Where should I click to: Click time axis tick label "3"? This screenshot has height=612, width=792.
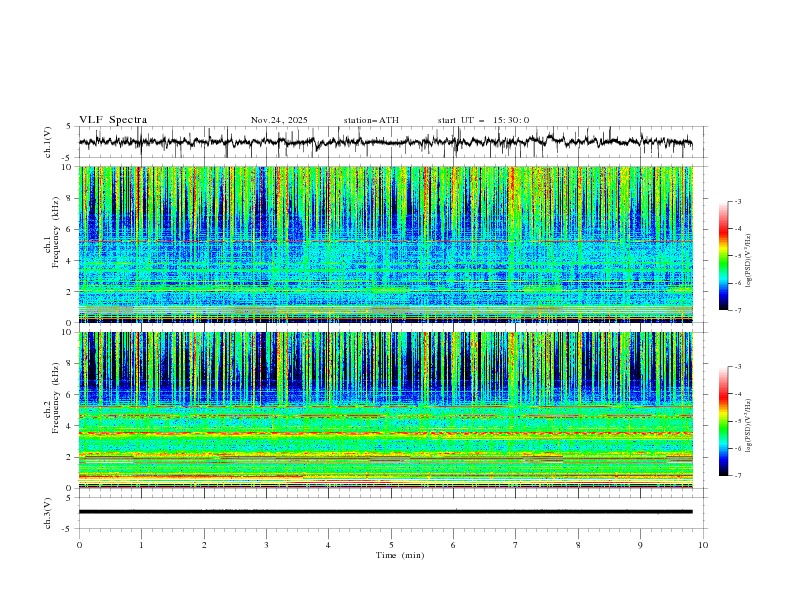[266, 545]
